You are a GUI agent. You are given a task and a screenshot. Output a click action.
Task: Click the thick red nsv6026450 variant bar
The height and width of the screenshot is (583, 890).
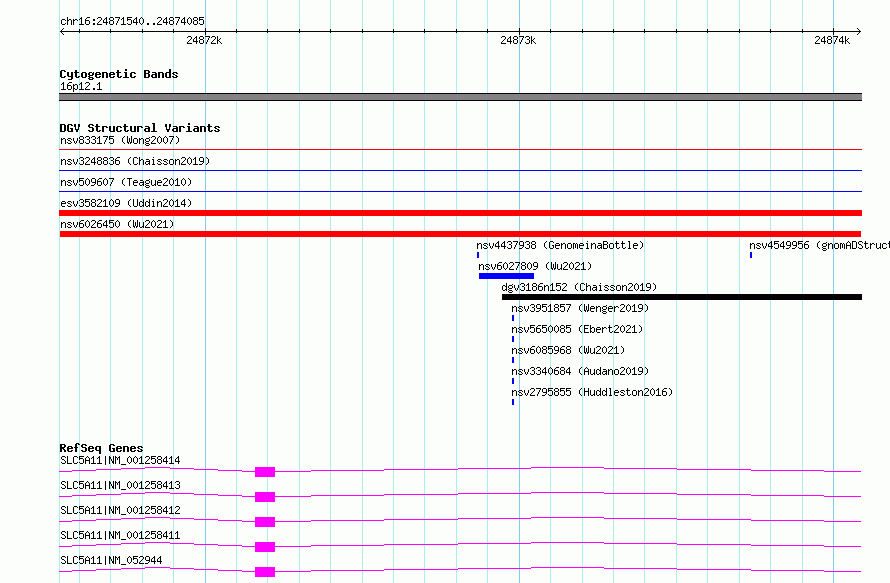point(460,234)
